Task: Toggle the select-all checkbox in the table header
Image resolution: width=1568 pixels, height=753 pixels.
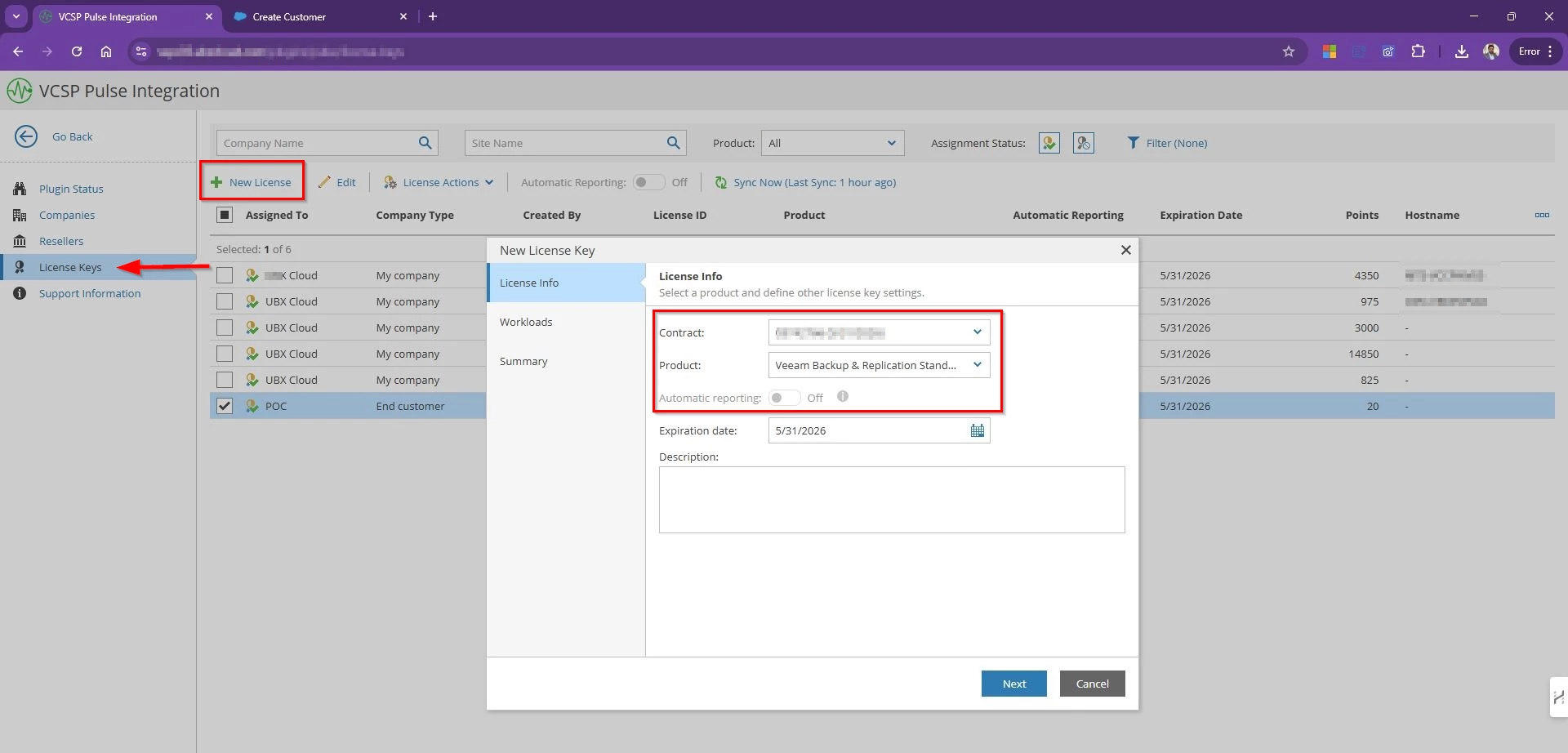Action: [x=225, y=215]
